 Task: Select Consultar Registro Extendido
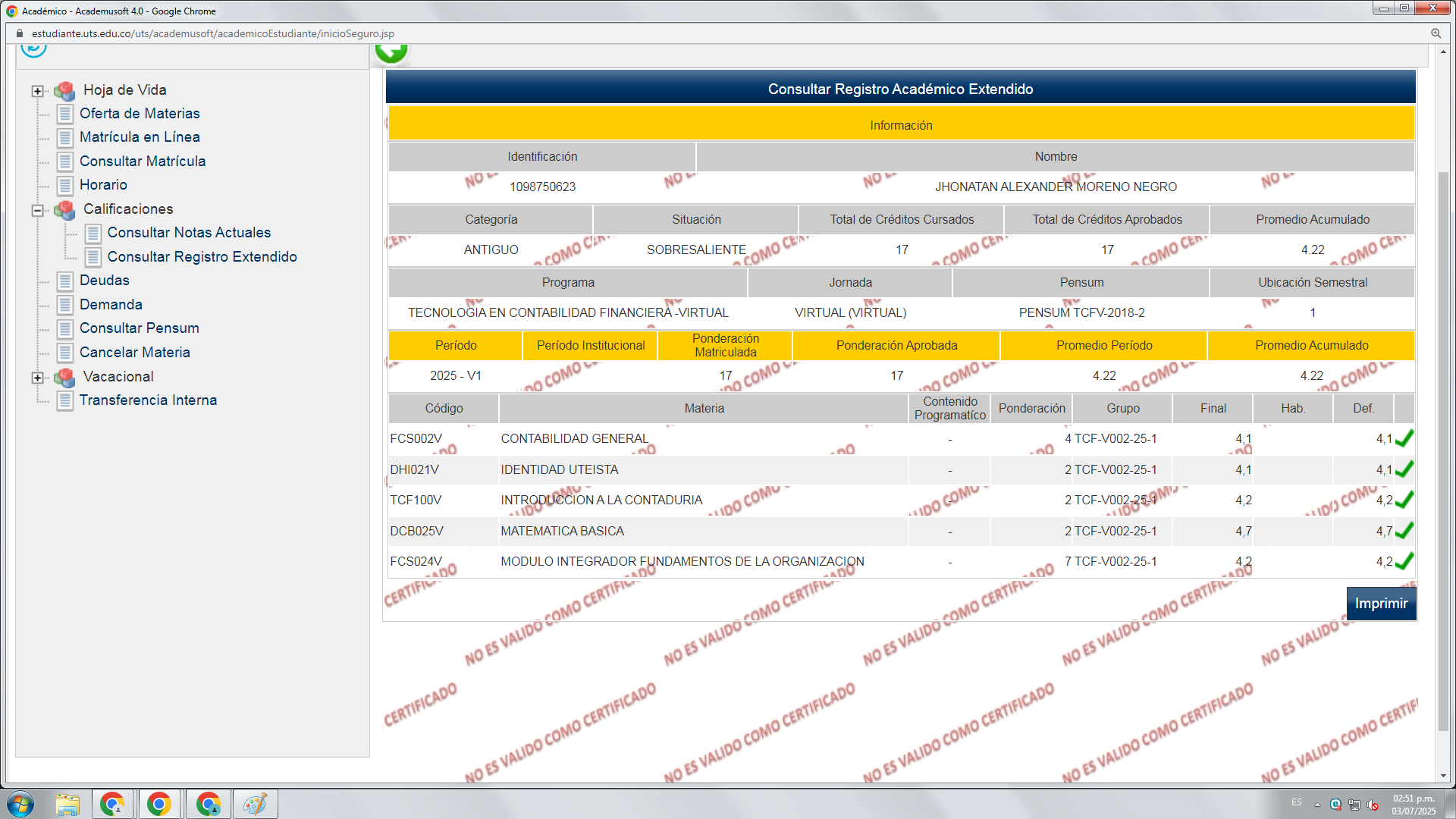(x=202, y=257)
